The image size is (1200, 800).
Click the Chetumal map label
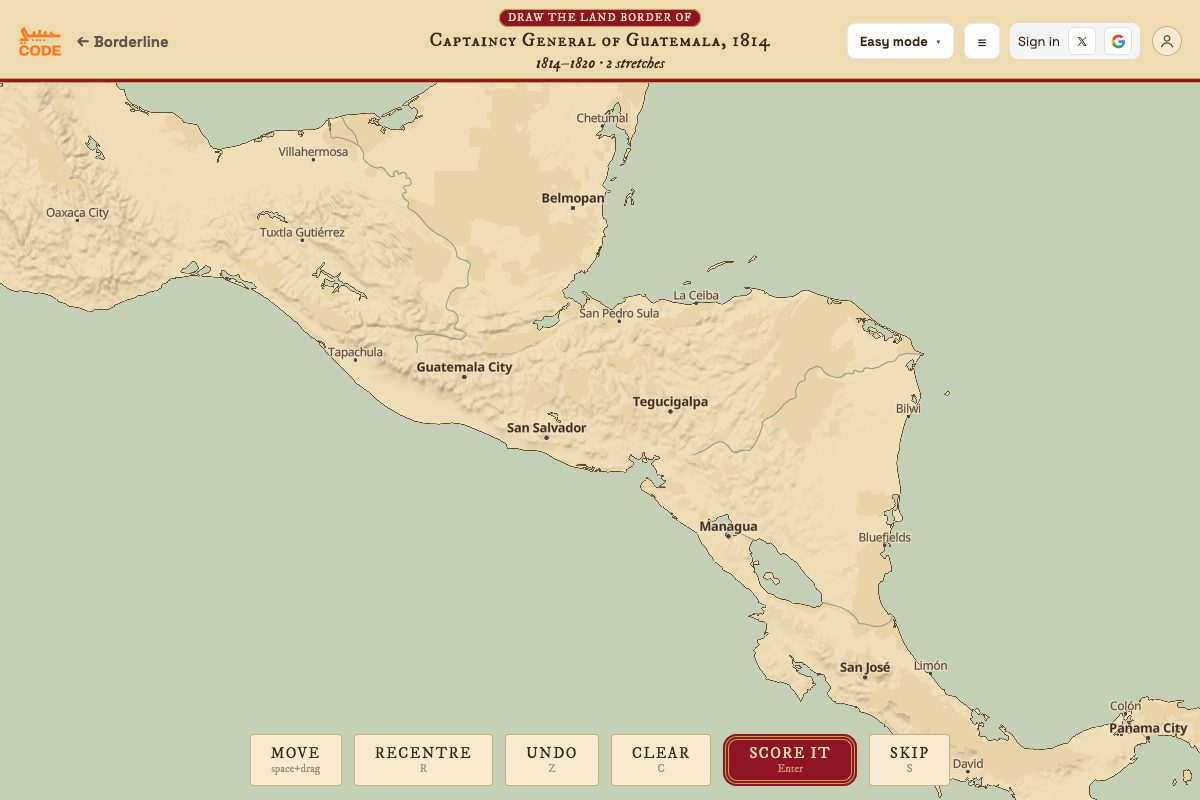point(602,118)
